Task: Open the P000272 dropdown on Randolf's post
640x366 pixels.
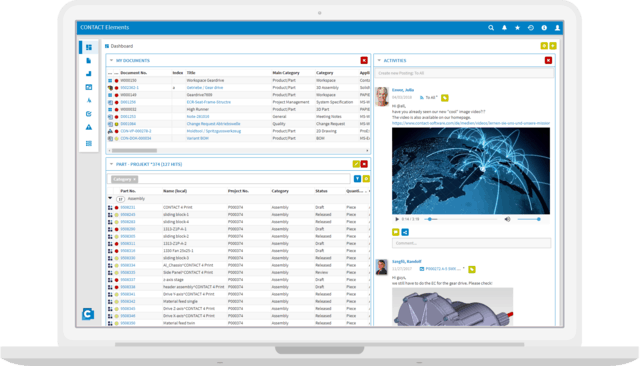Action: point(444,269)
